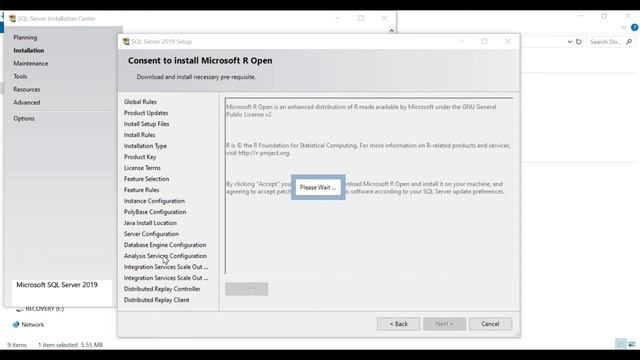The height and width of the screenshot is (360, 640).
Task: Minimize the SQL Server 2019 Setup window
Action: 461,41
